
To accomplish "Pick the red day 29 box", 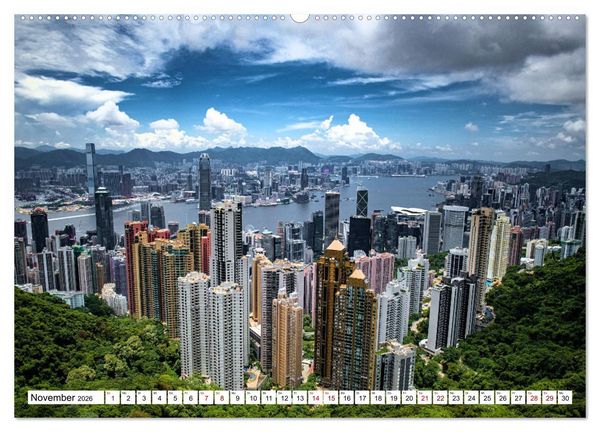I will [x=550, y=398].
